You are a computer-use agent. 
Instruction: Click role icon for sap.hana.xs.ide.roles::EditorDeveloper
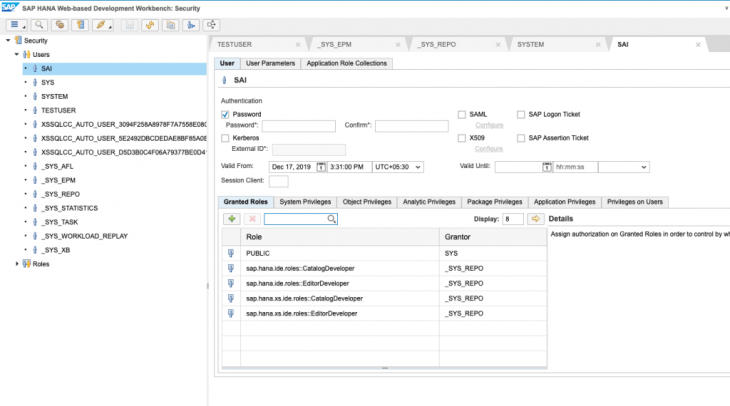pos(231,313)
